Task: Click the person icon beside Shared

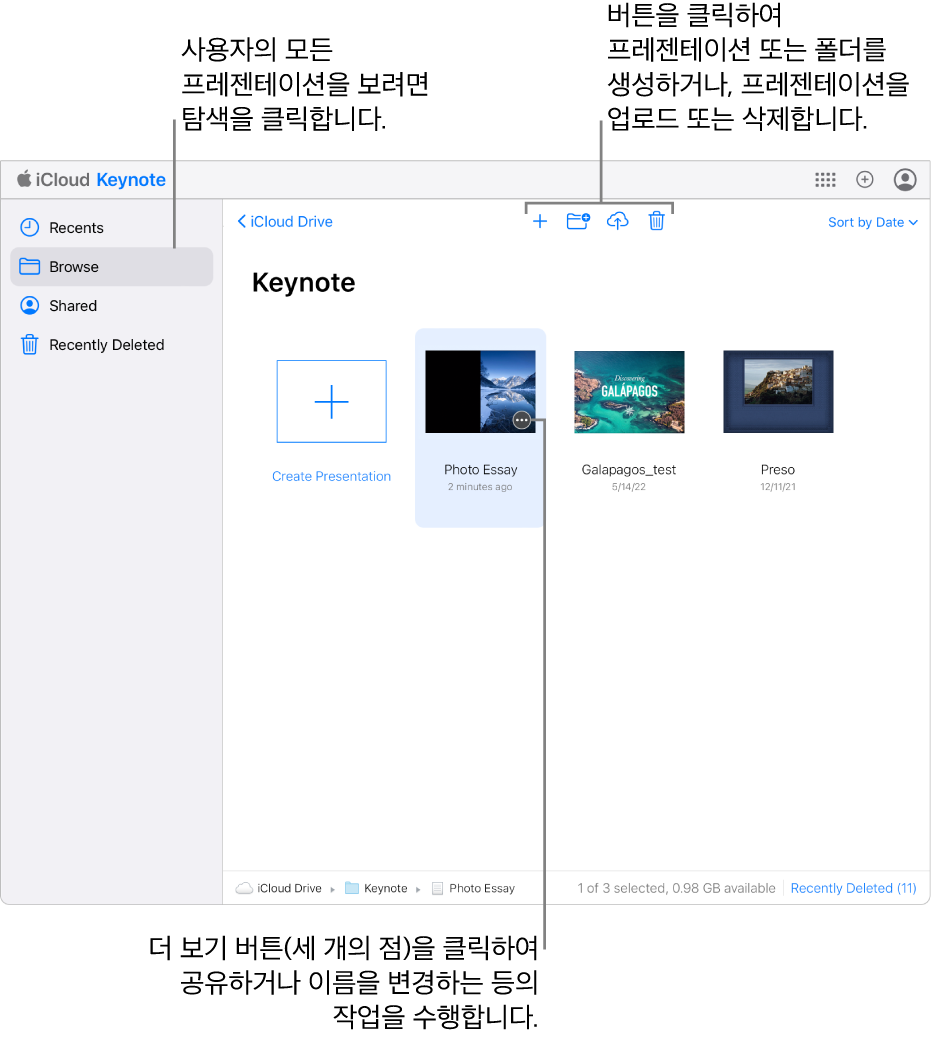Action: click(30, 305)
